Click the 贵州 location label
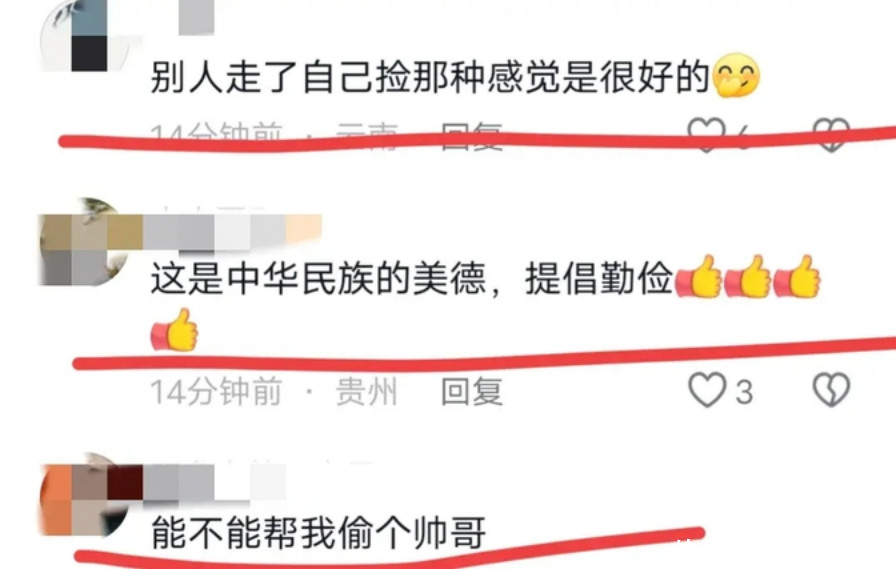Image resolution: width=896 pixels, height=570 pixels. 366,392
